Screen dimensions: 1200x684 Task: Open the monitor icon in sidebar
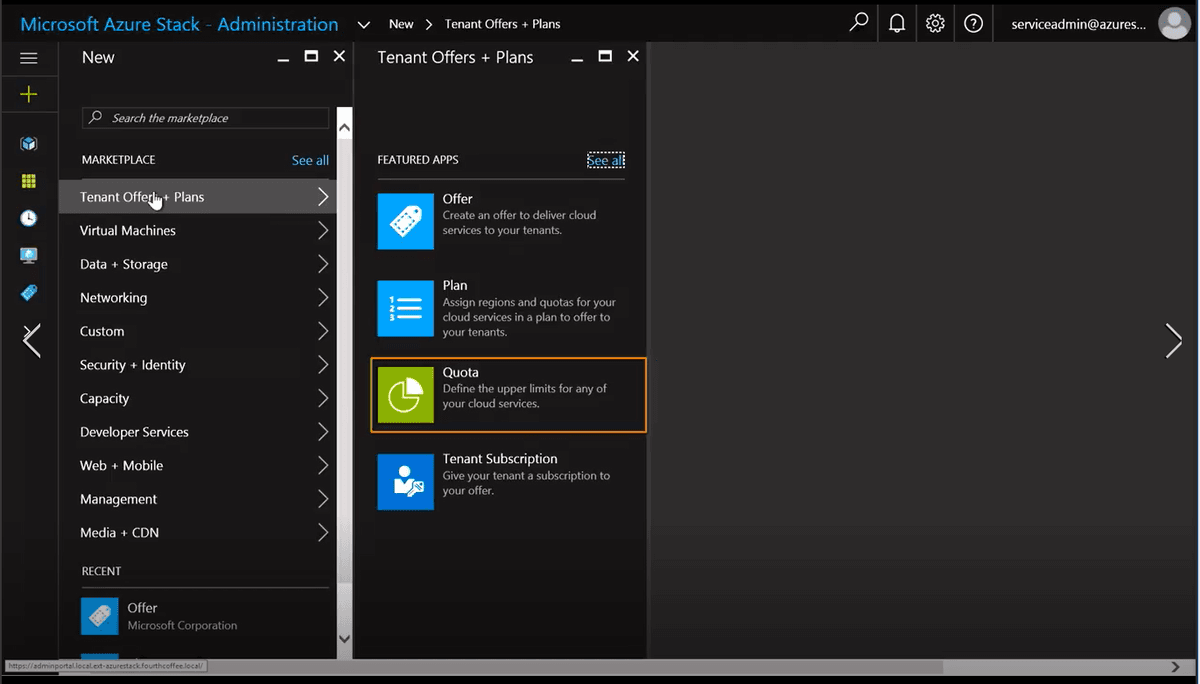pyautogui.click(x=29, y=255)
